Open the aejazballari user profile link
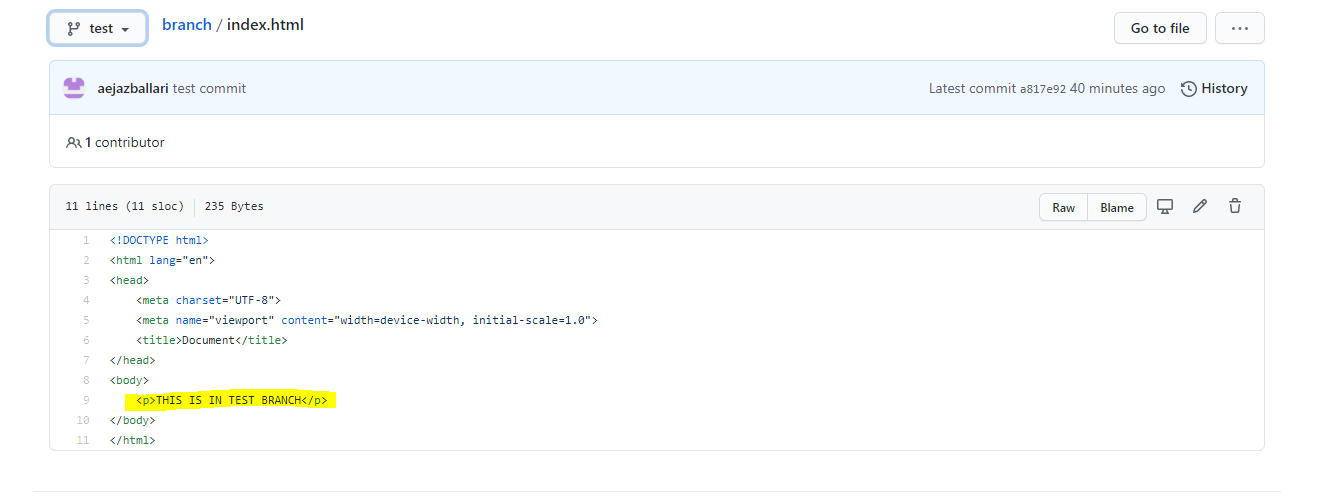Viewport: 1319px width, 496px height. tap(133, 88)
